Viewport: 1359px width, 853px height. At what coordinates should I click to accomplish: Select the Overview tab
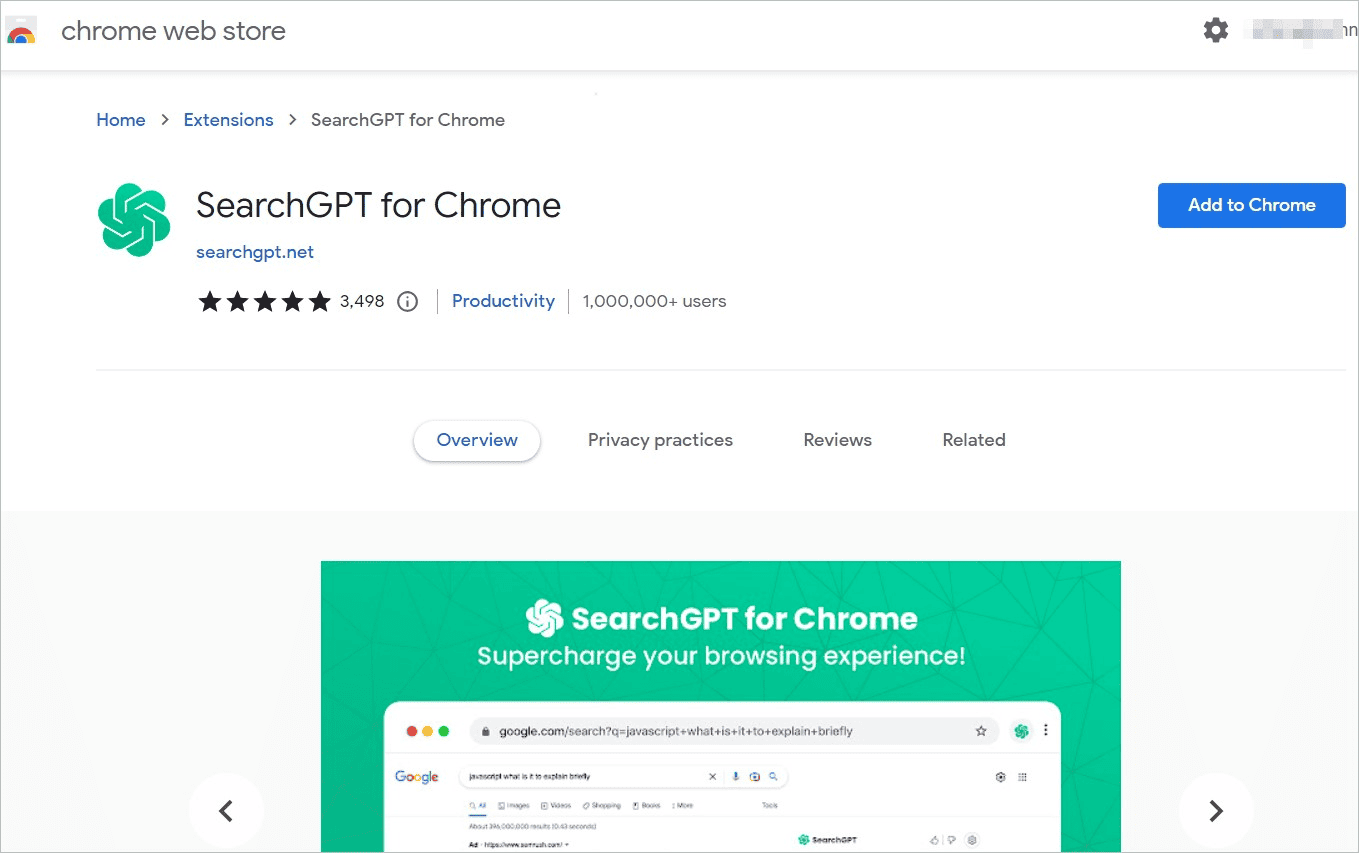pyautogui.click(x=477, y=440)
